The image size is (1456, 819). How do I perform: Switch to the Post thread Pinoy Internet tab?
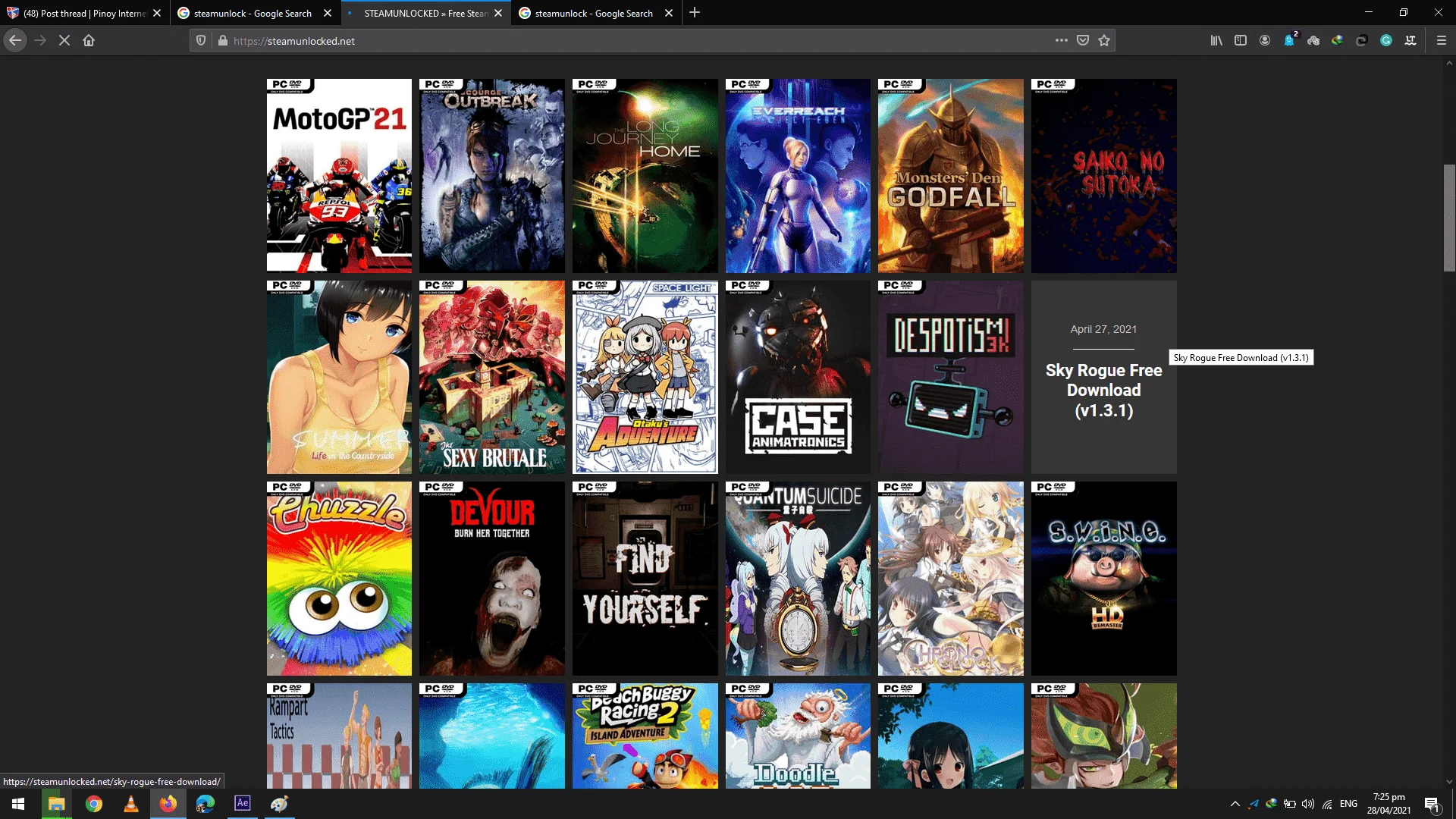point(85,13)
